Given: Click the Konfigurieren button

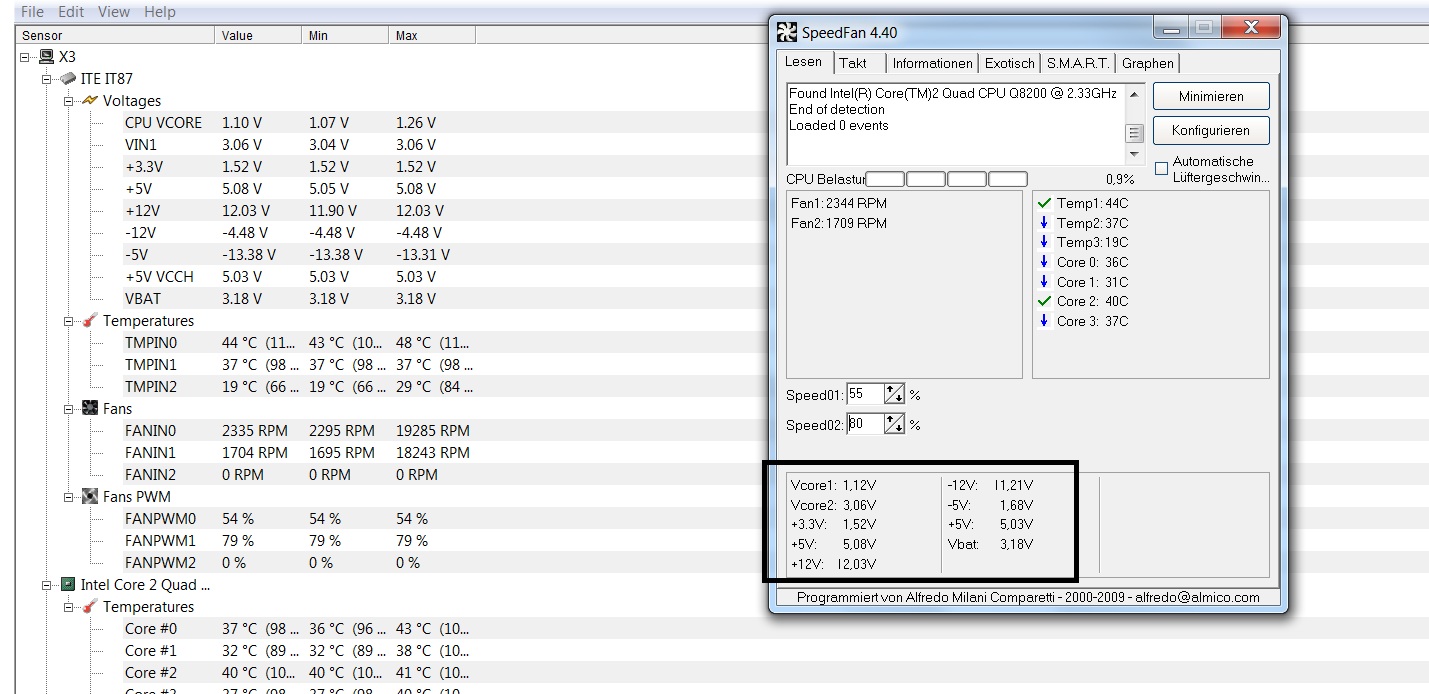Looking at the screenshot, I should (1211, 131).
